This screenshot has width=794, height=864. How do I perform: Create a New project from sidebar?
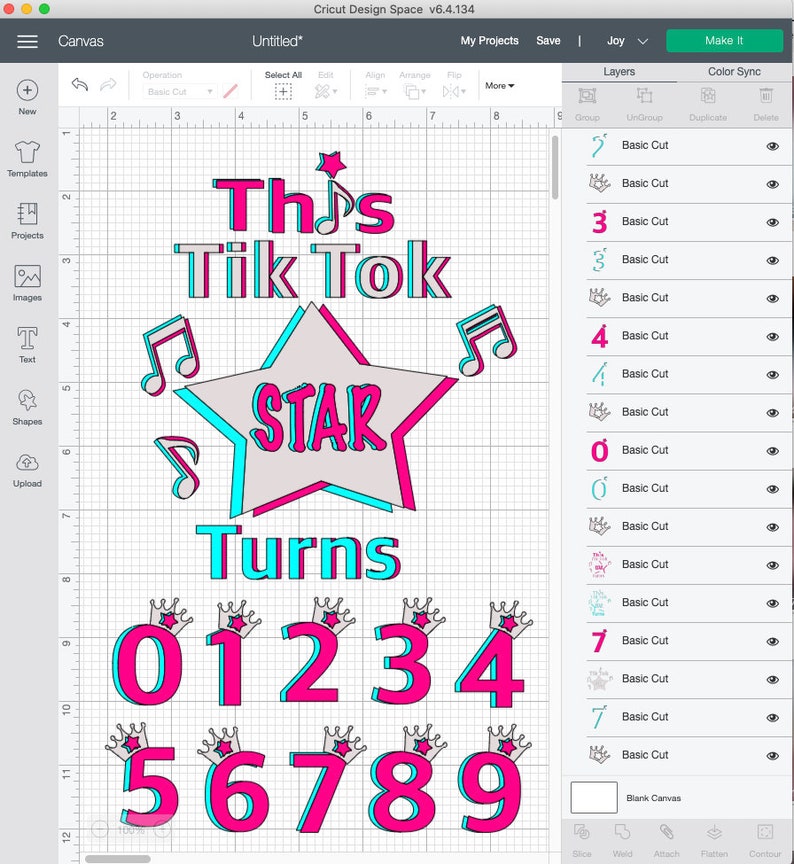point(27,98)
